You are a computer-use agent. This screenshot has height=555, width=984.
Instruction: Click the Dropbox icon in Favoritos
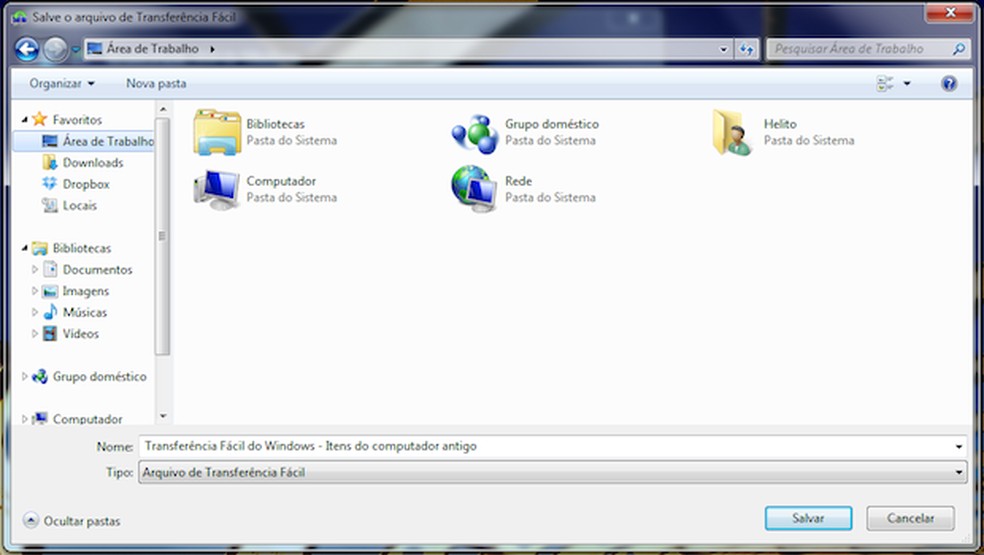coord(50,183)
